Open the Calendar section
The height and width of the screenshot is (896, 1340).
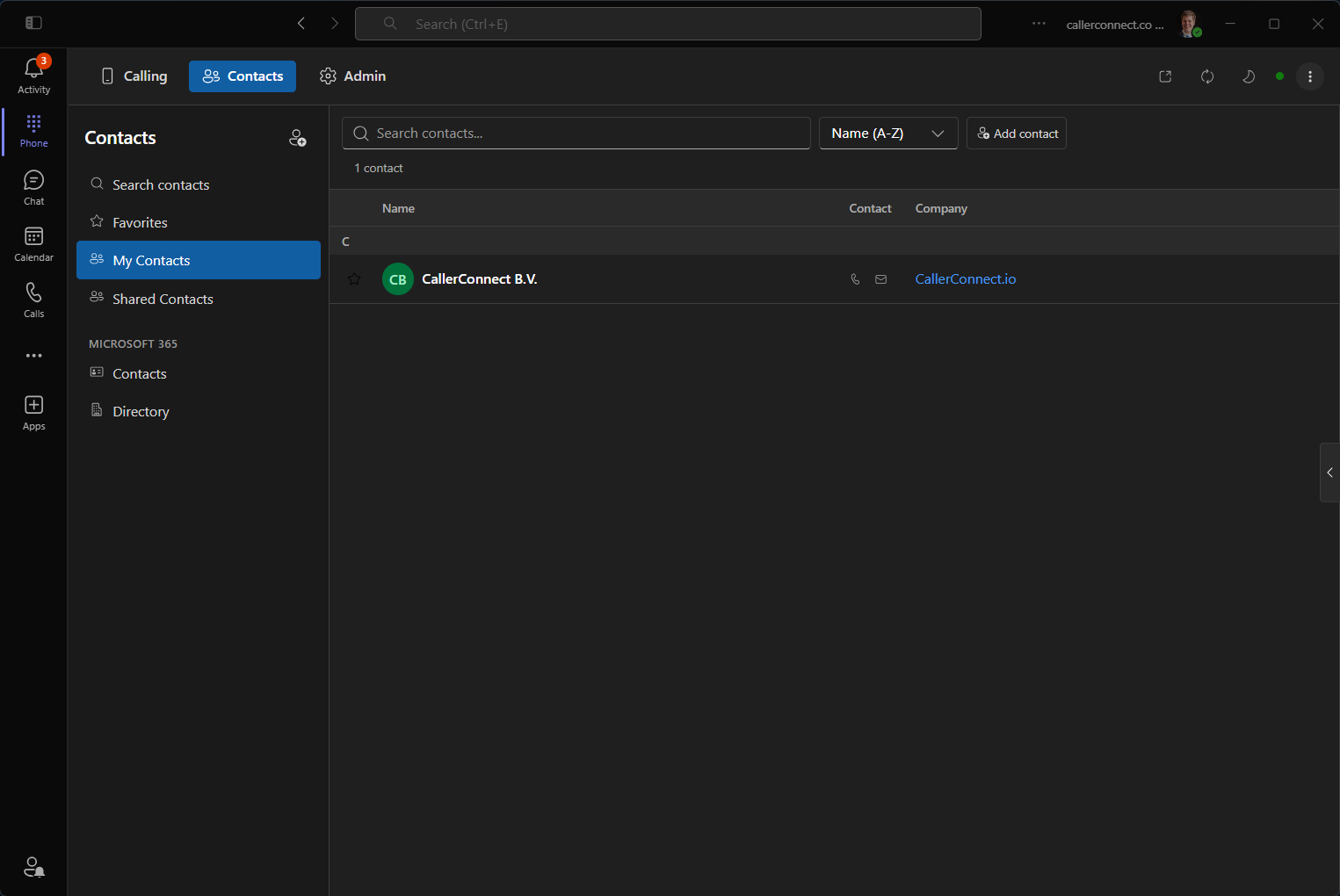point(33,242)
